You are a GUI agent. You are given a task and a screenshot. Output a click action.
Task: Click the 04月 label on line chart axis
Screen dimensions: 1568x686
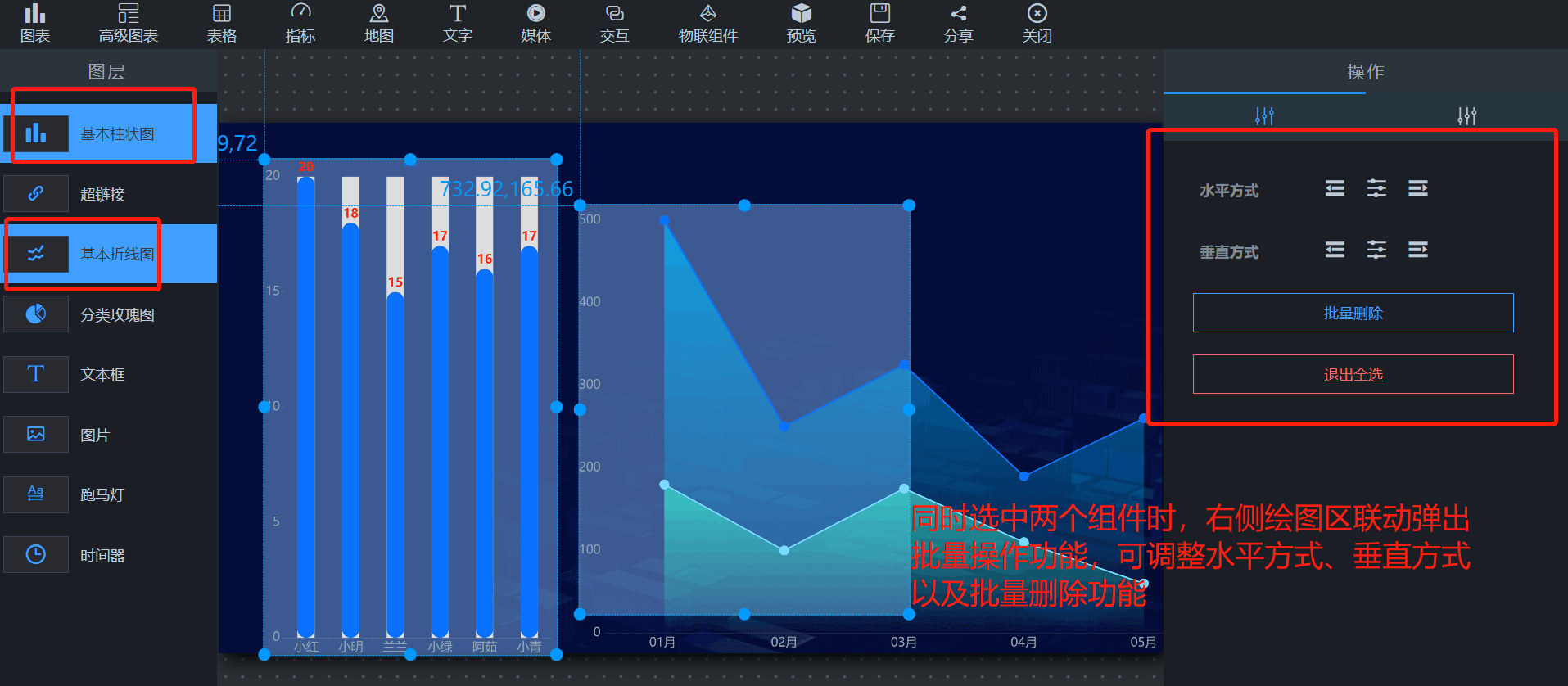(1023, 642)
